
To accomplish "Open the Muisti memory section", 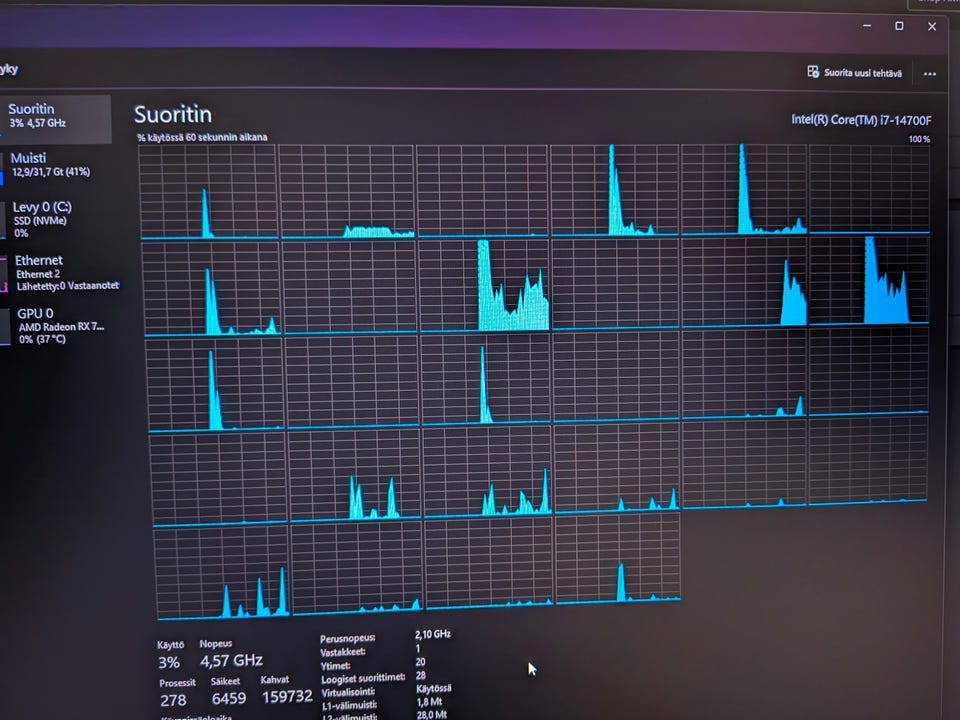I will (x=56, y=167).
